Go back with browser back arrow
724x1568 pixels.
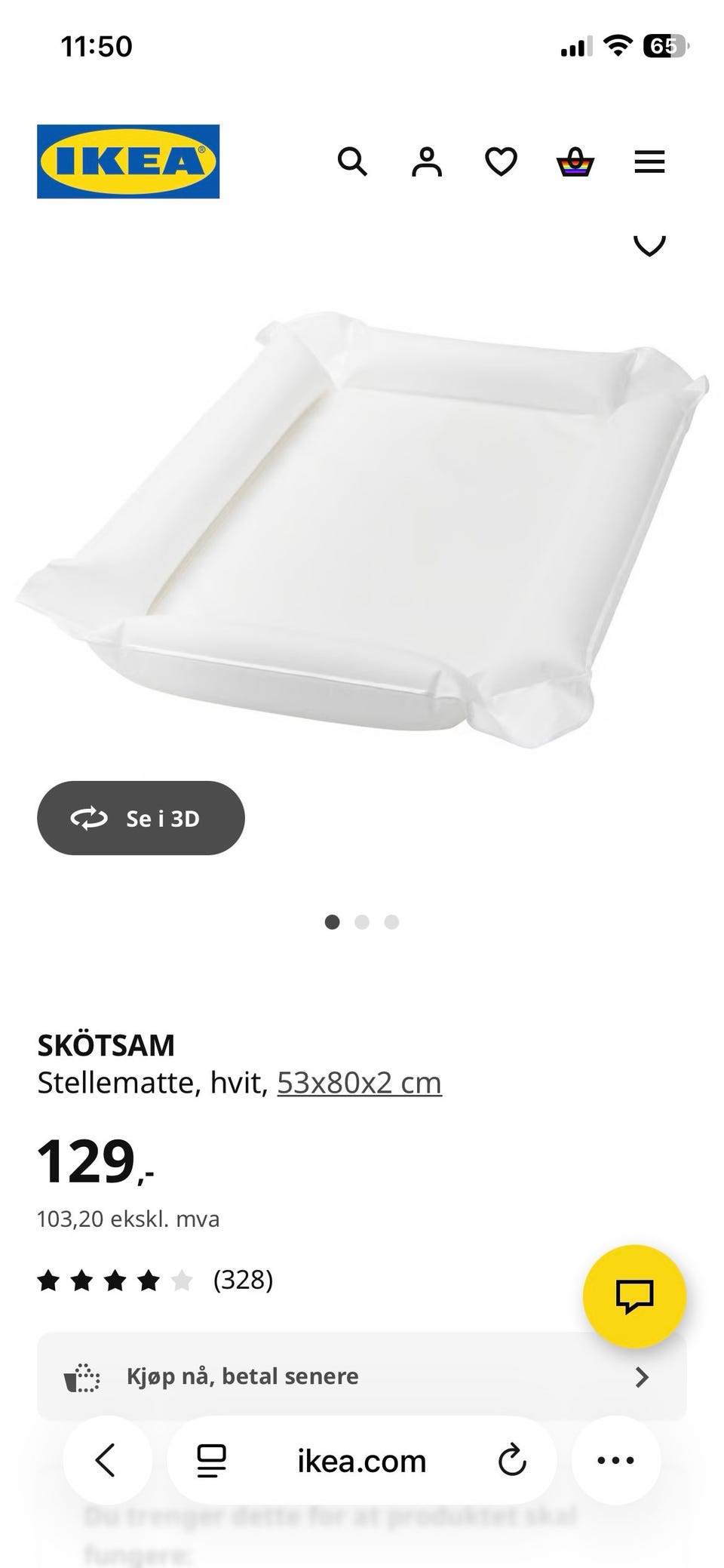click(x=106, y=1460)
